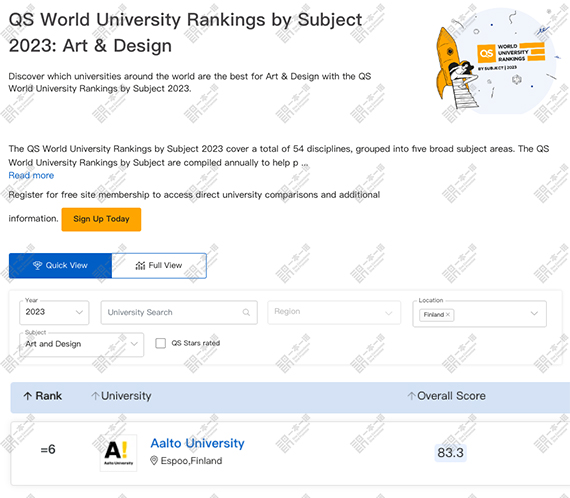Tick the QS Stars rated checkbox
570x498 pixels.
tap(160, 343)
